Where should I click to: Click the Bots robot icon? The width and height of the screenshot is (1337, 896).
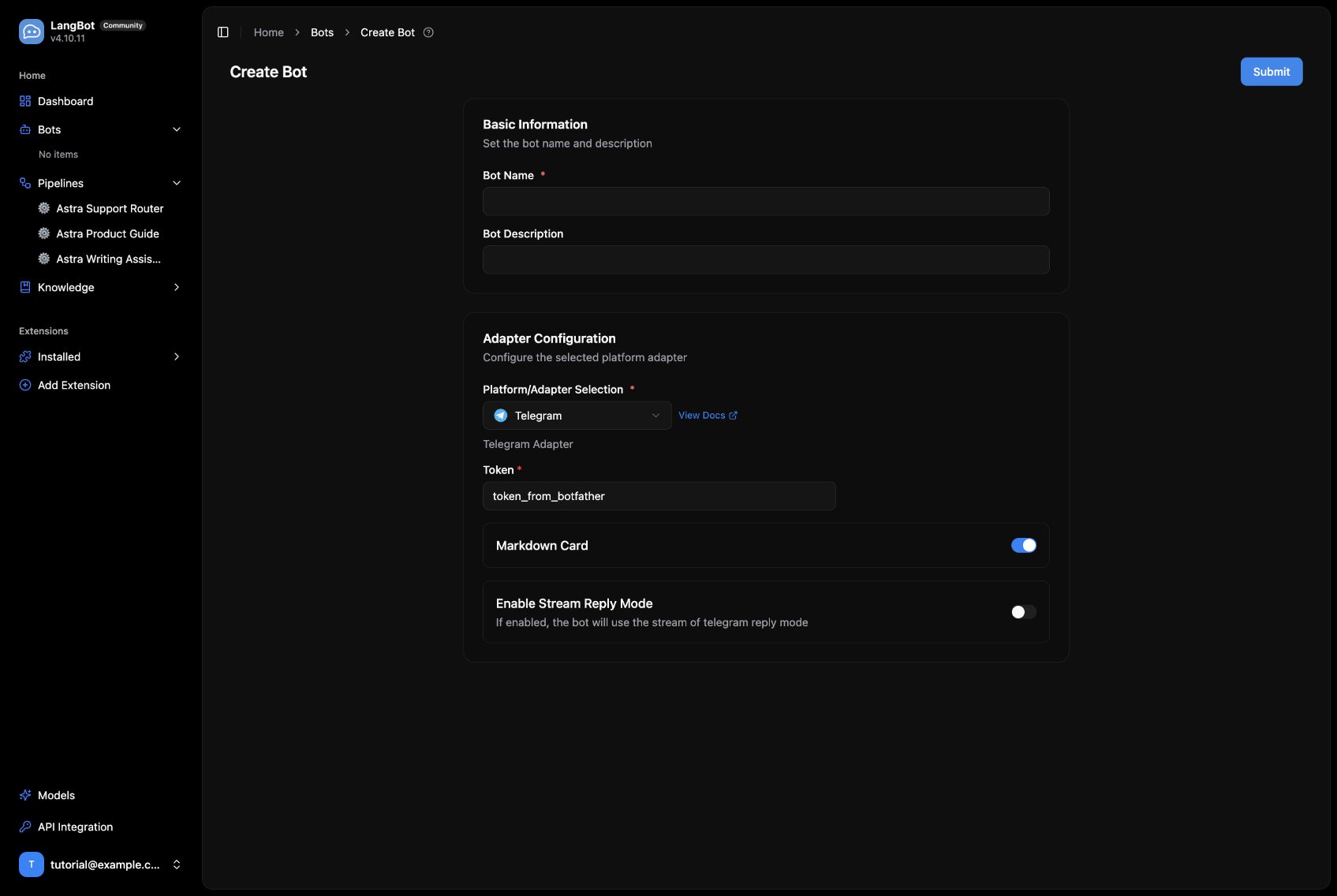coord(25,129)
